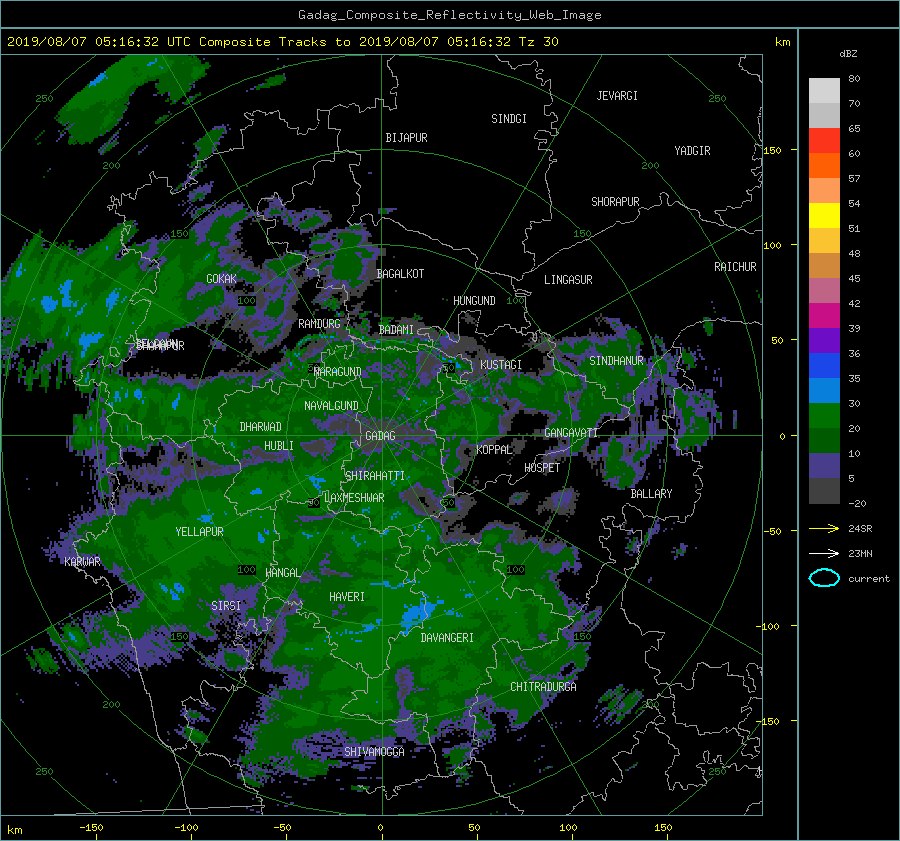The height and width of the screenshot is (841, 900).
Task: Select the red 65 dBZ color swatch
Action: pyautogui.click(x=824, y=140)
